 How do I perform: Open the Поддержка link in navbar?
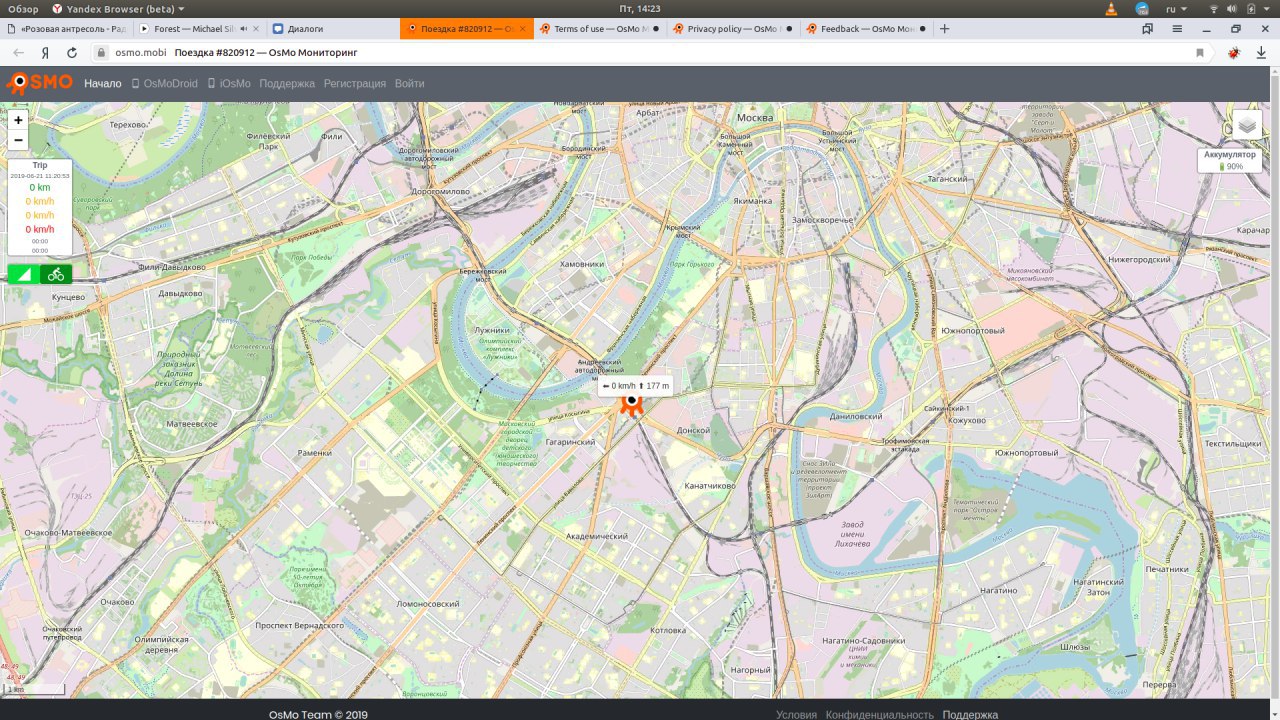coord(287,84)
